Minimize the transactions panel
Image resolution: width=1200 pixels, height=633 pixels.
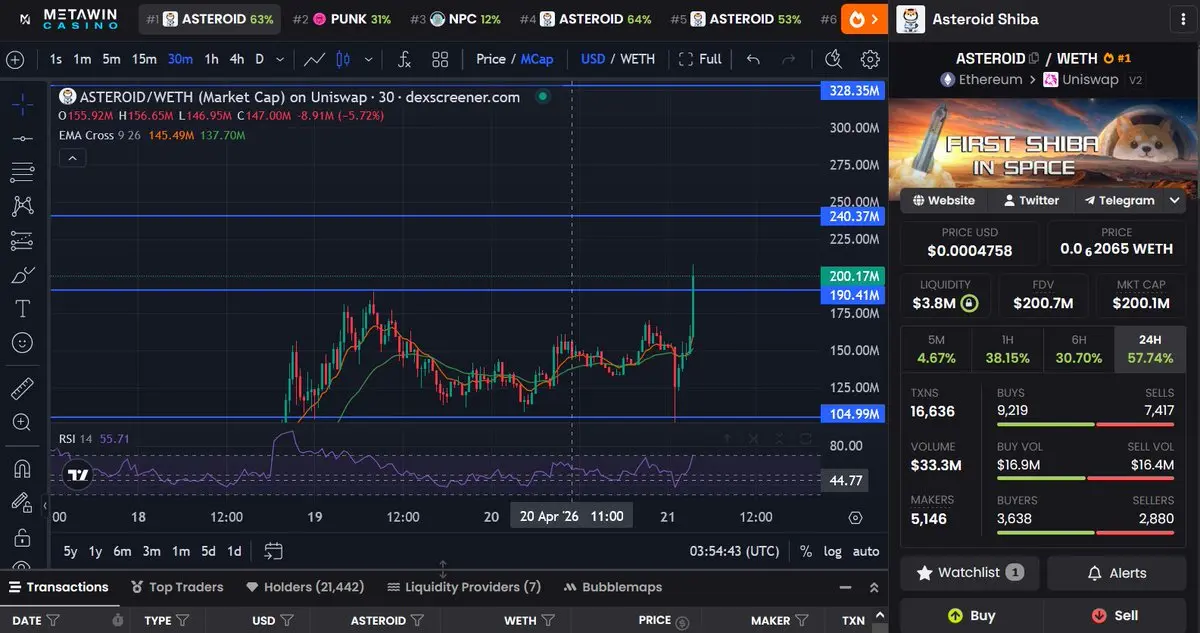[846, 587]
